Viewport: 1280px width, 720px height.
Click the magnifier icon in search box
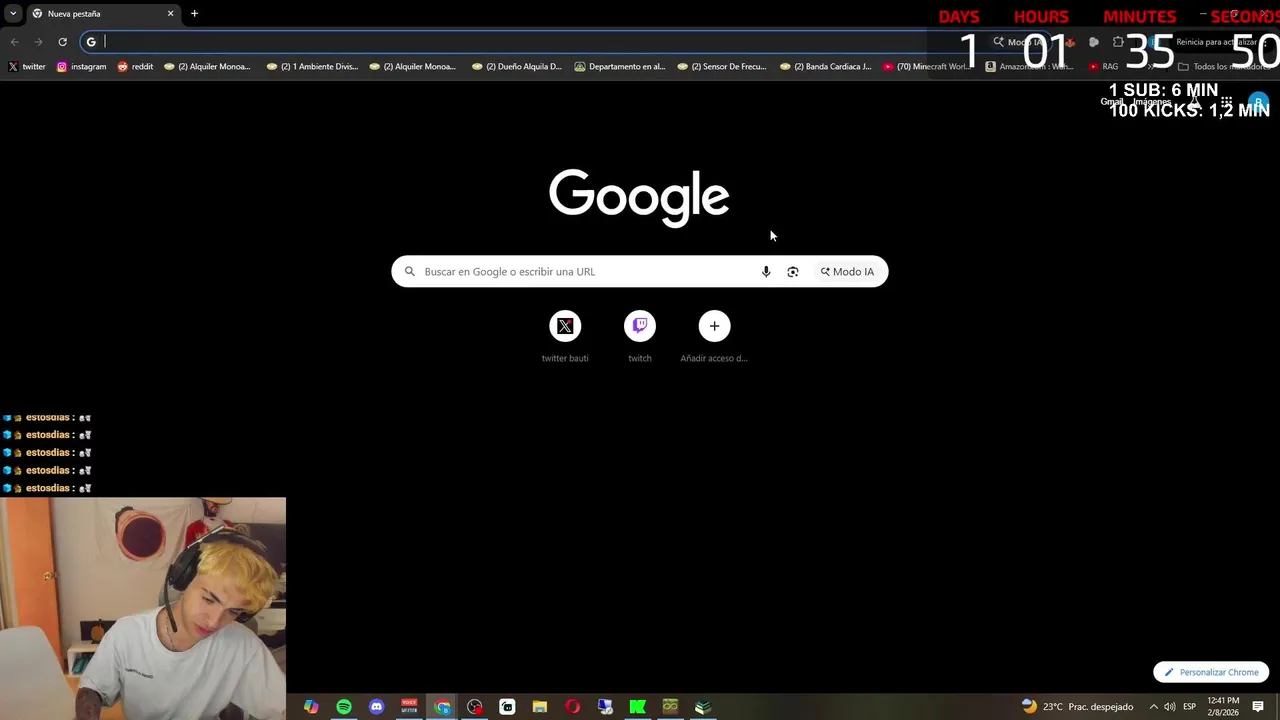(x=409, y=272)
